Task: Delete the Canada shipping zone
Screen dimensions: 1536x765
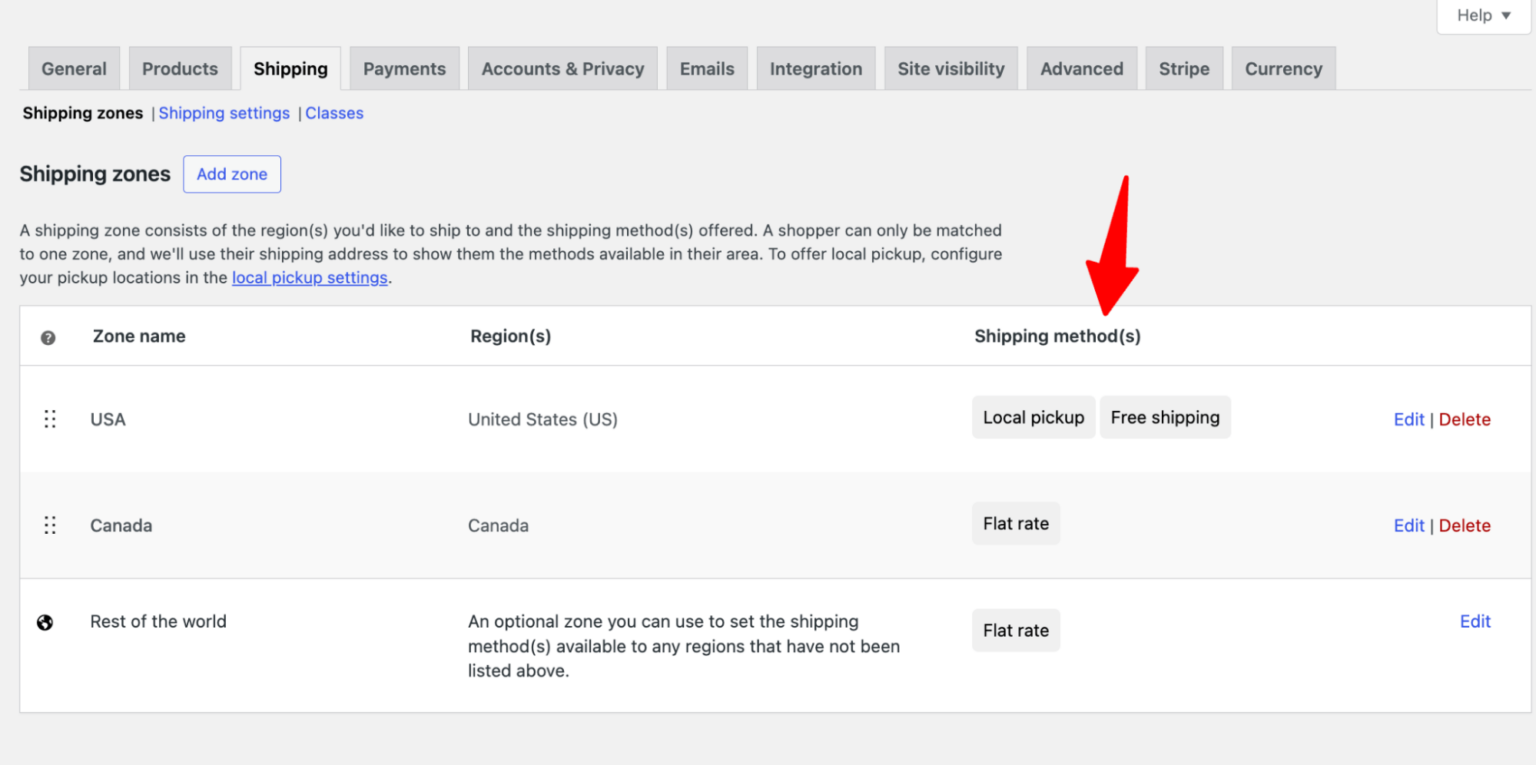Action: 1465,525
